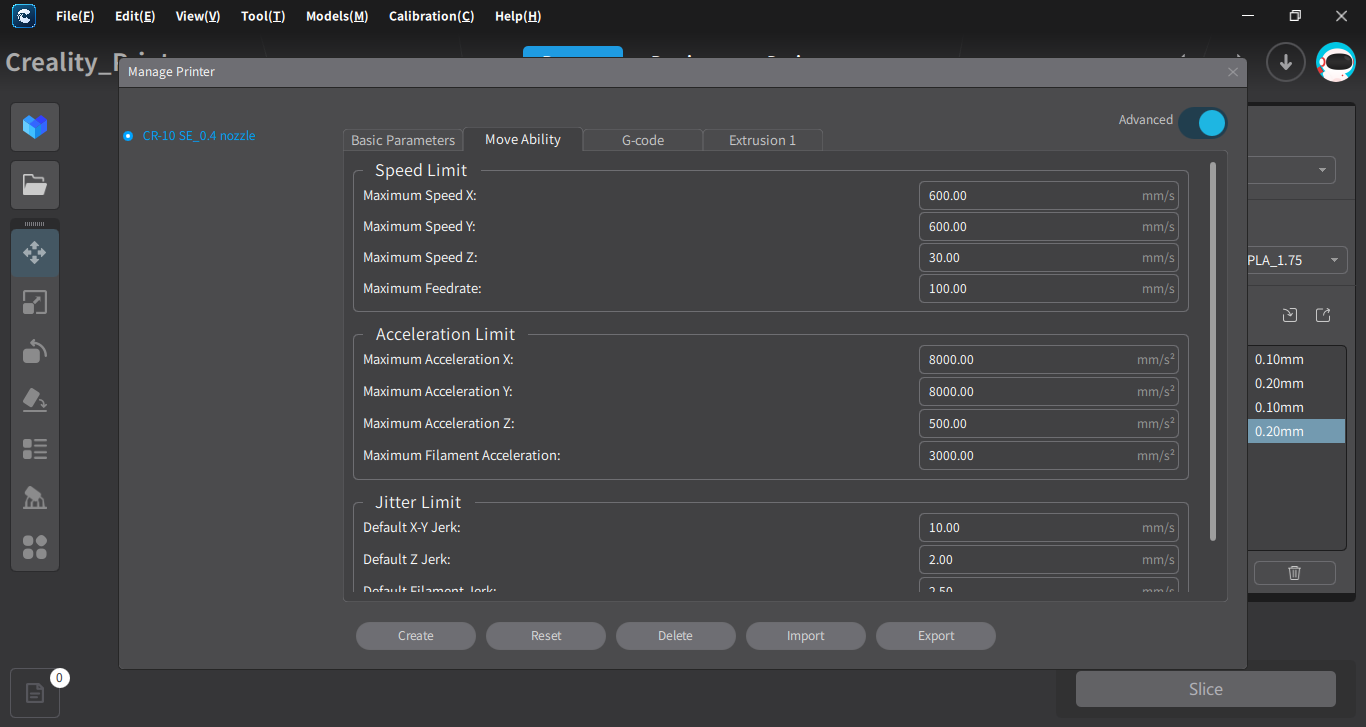Select the Move Ability tab
Screen dimensions: 1366x727
523,139
